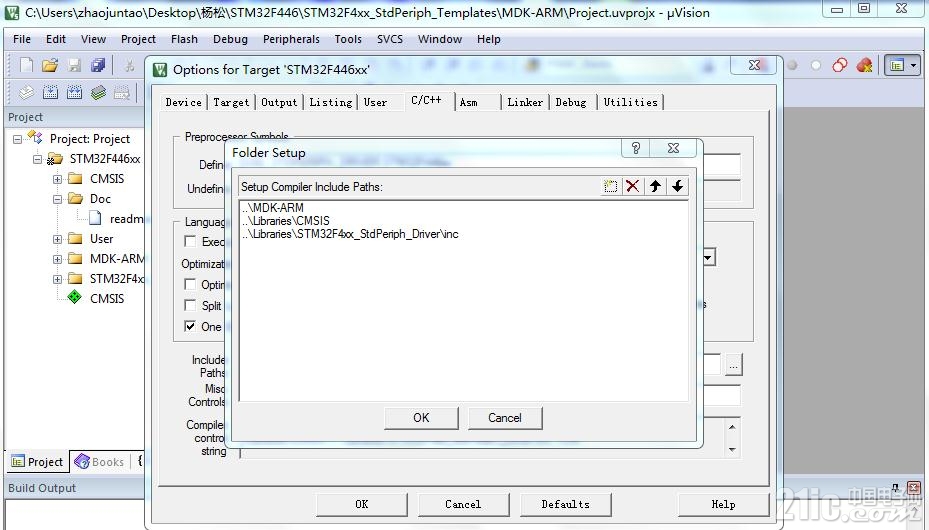Click Cancel in Folder Setup dialog
This screenshot has height=530, width=929.
[x=505, y=418]
